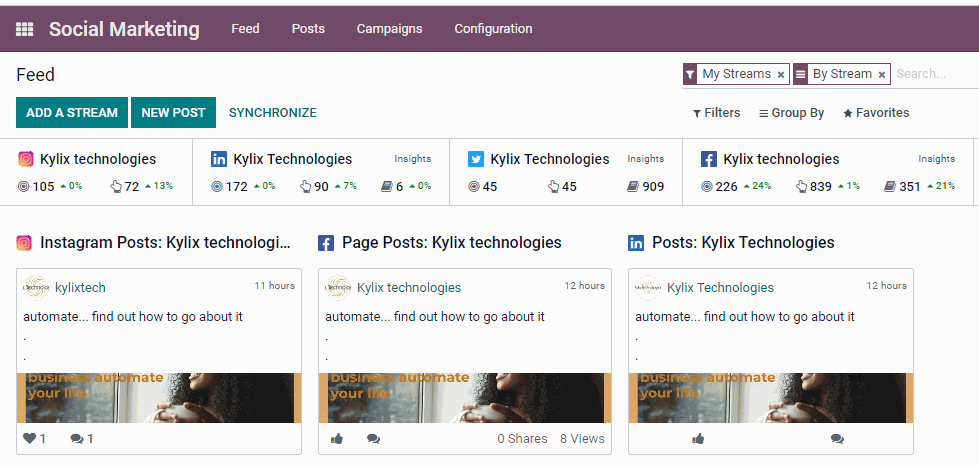The height and width of the screenshot is (465, 979).
Task: Open comments on the kylixtech Instagram post
Action: [77, 439]
